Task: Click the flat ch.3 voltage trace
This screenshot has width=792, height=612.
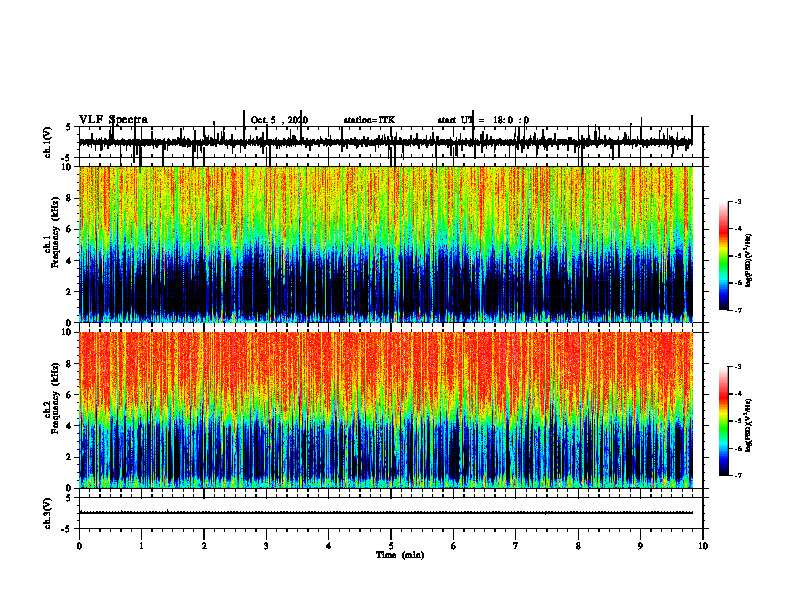Action: [386, 513]
